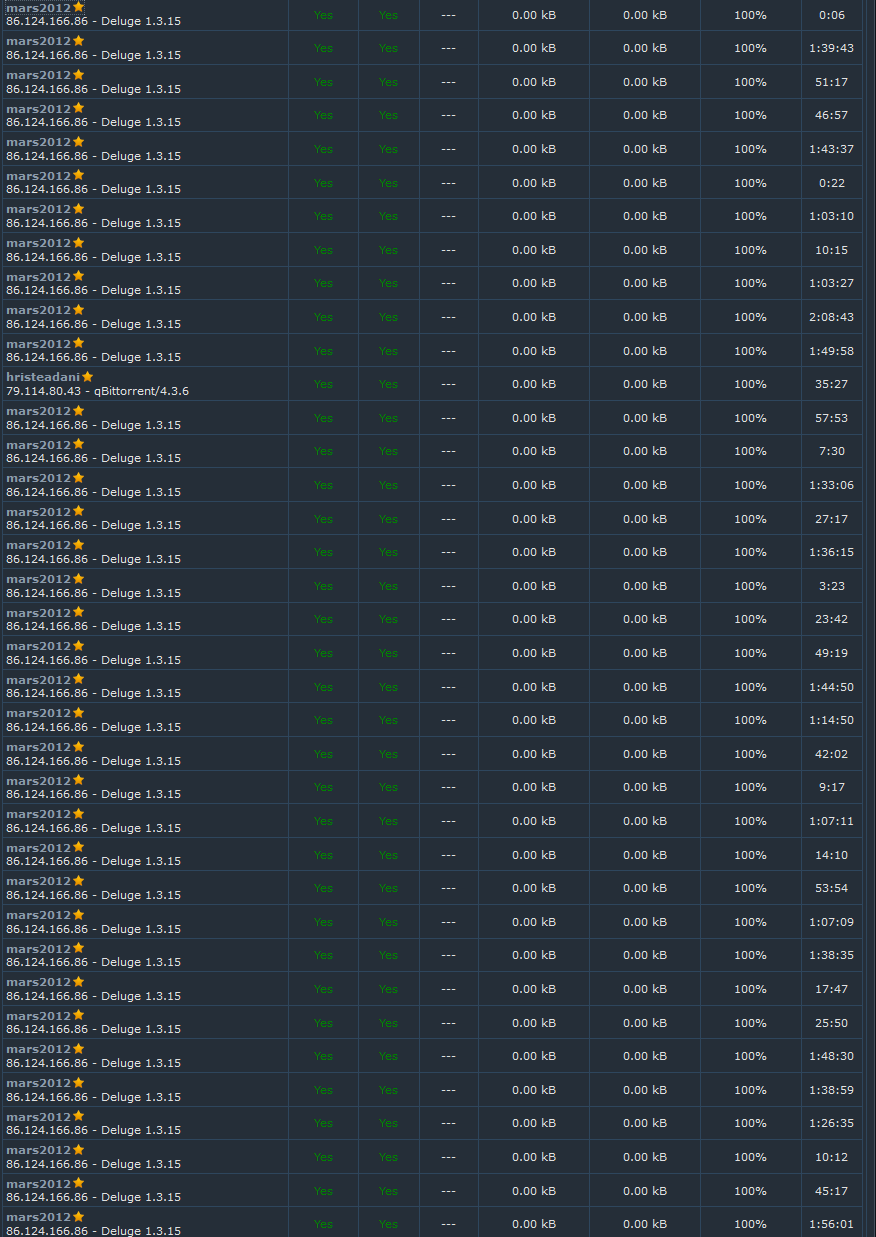Image resolution: width=876 pixels, height=1237 pixels.
Task: Click the second Yes in the 25:50 row
Action: (388, 1023)
